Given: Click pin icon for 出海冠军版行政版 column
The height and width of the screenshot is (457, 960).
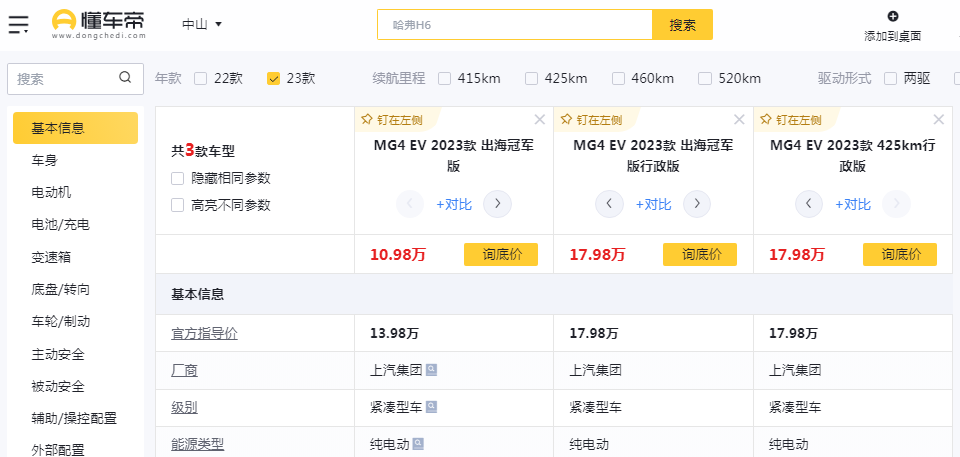Looking at the screenshot, I should click(x=566, y=119).
